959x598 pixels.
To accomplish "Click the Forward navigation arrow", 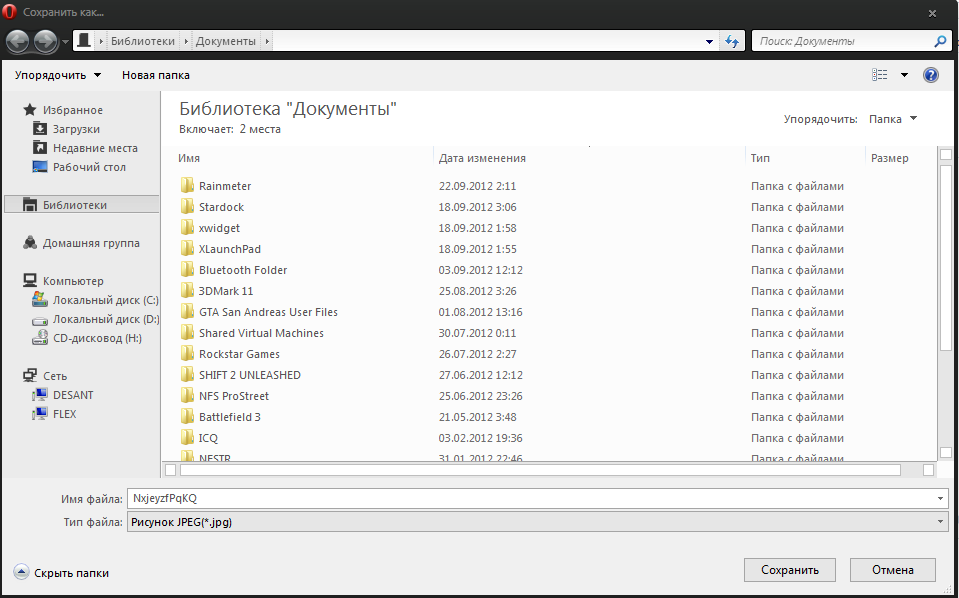I will pos(46,41).
